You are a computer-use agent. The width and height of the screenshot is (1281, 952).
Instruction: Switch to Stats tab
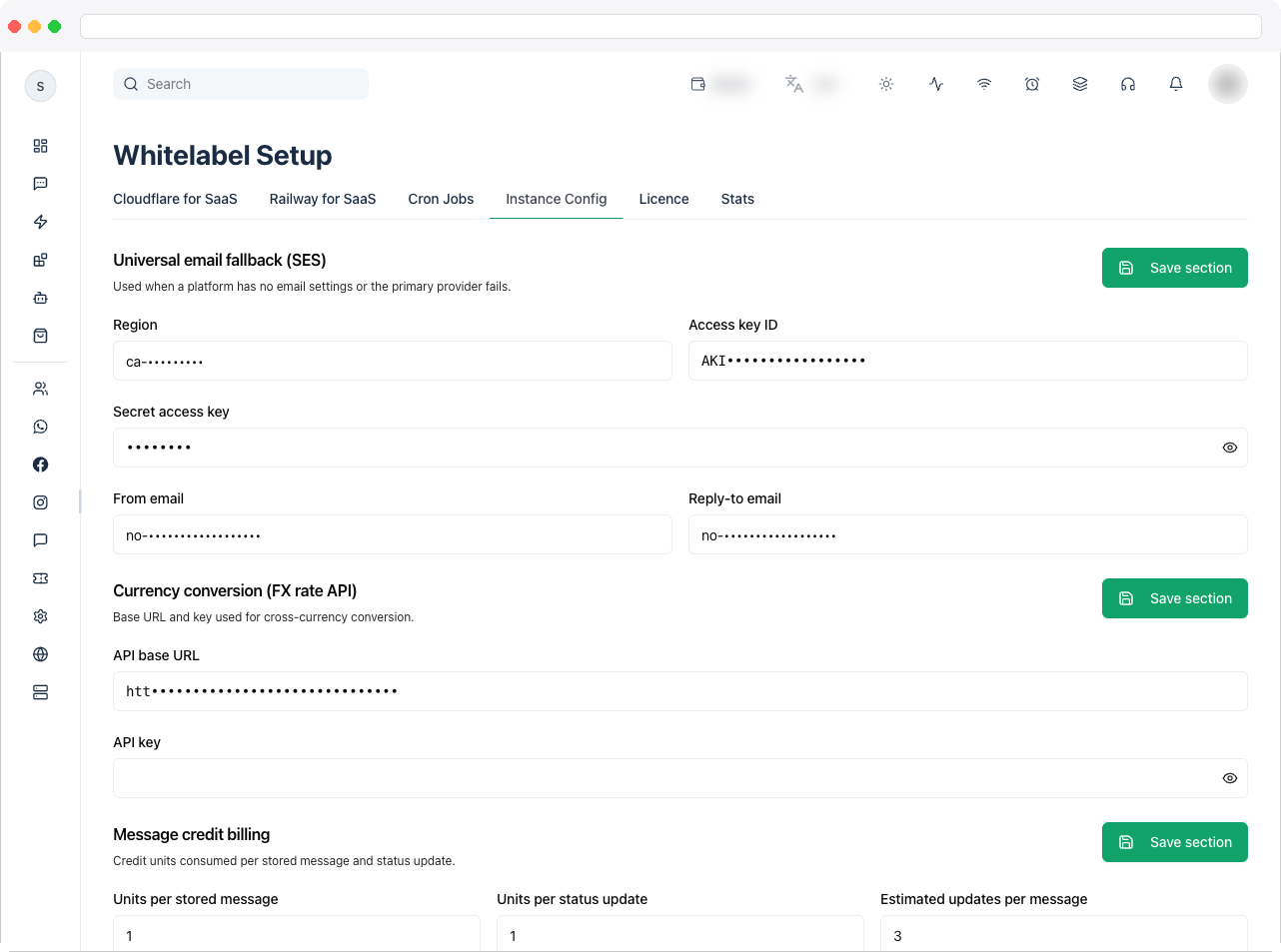coord(737,199)
